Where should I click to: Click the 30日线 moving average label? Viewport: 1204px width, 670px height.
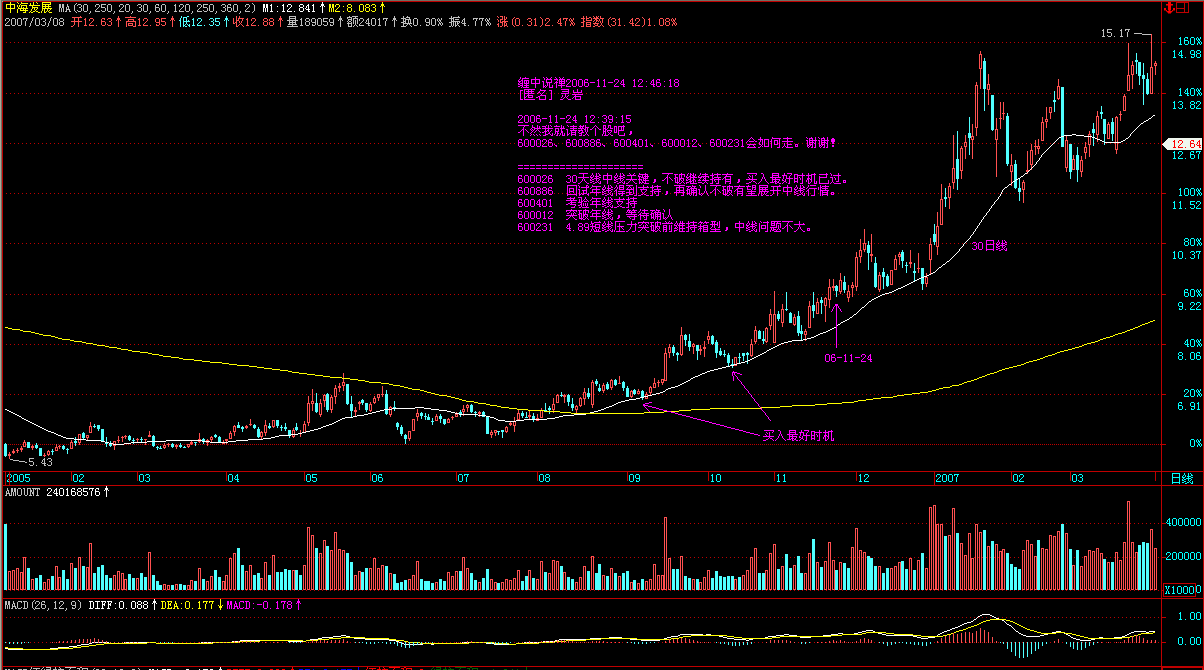(990, 245)
